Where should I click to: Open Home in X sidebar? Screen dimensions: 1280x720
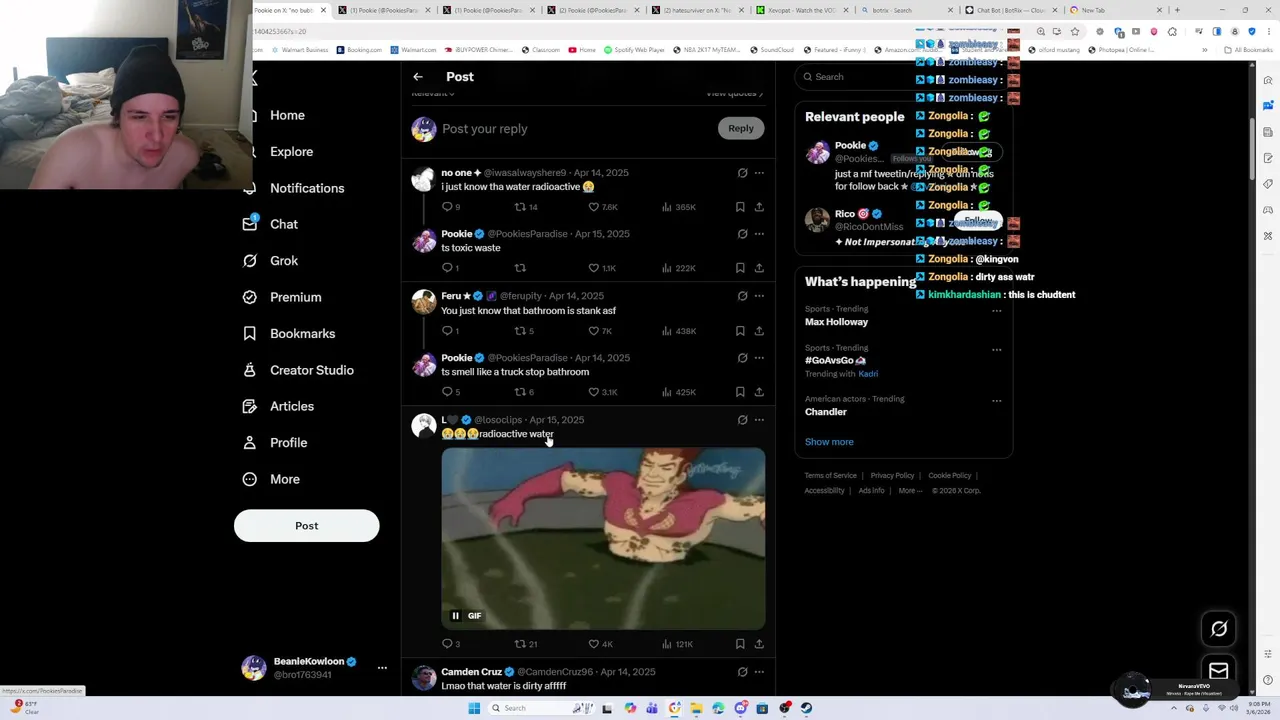tap(275, 115)
